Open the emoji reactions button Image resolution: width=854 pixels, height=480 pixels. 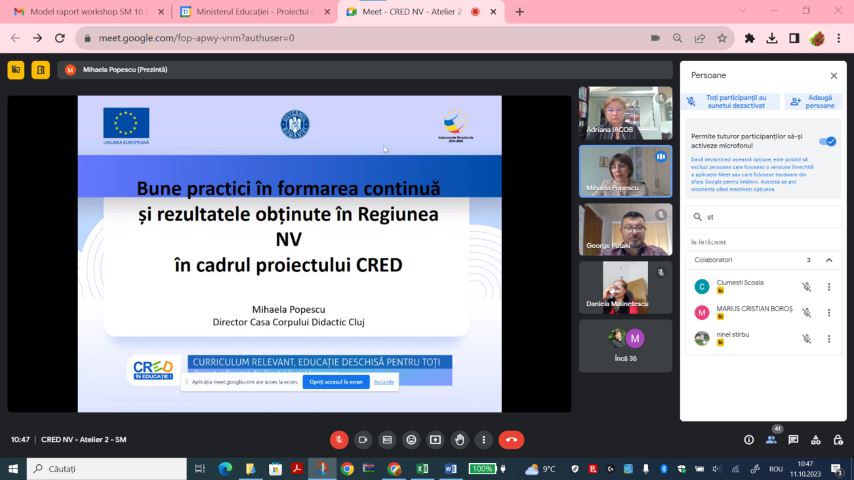pyautogui.click(x=411, y=440)
